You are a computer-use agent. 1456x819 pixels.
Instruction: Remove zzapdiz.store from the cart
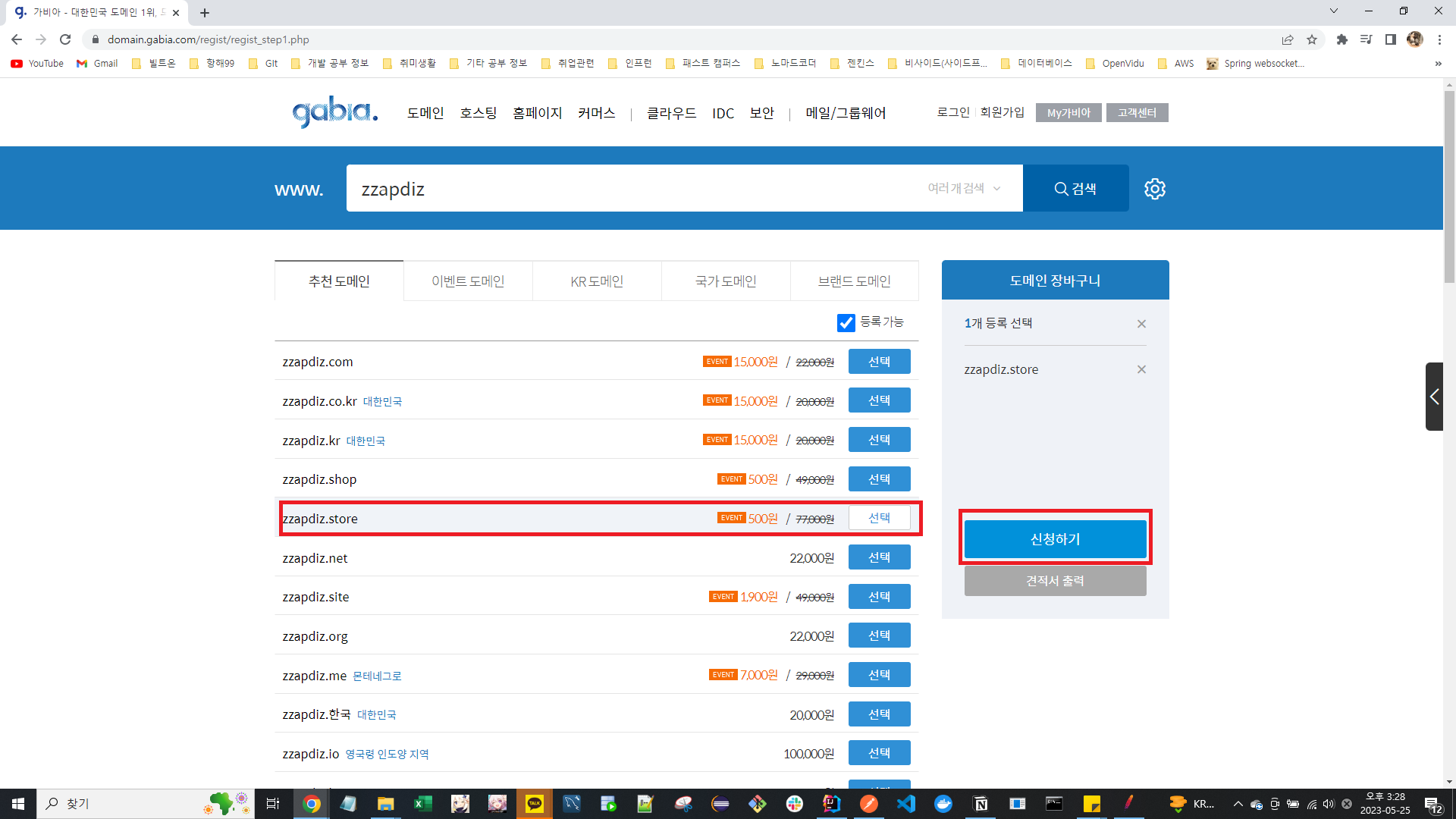coord(1141,369)
